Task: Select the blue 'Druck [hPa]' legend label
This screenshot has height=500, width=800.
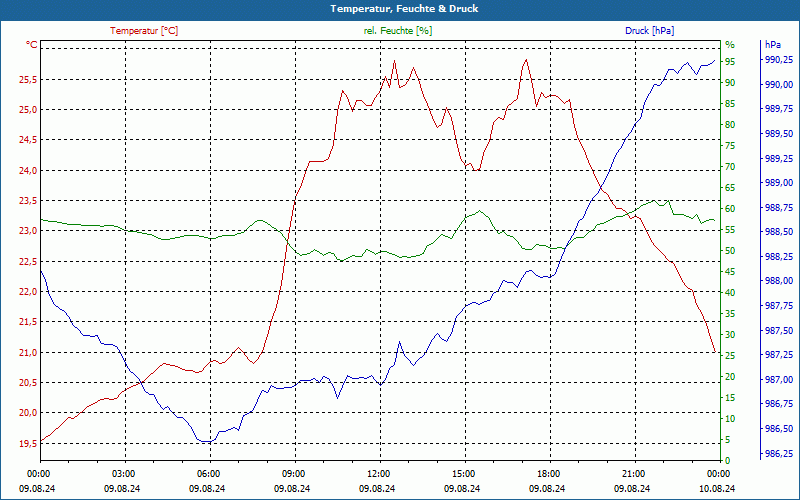Action: click(x=649, y=31)
